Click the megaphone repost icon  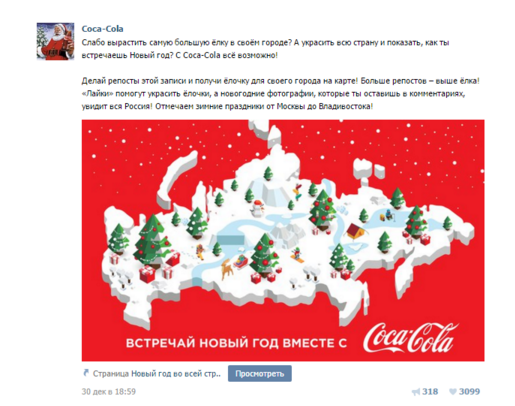point(416,392)
